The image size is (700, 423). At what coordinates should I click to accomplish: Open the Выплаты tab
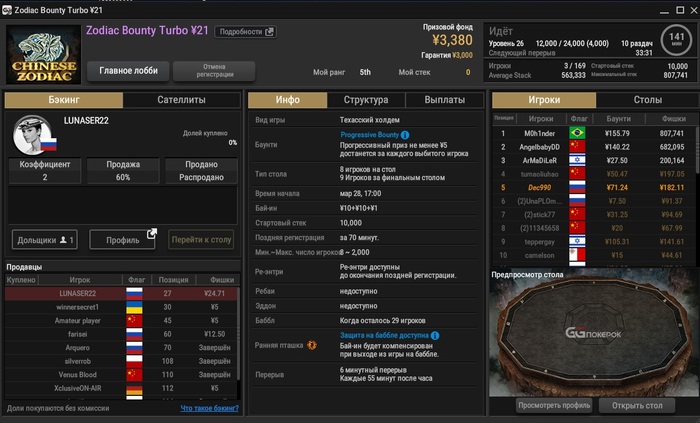point(445,100)
